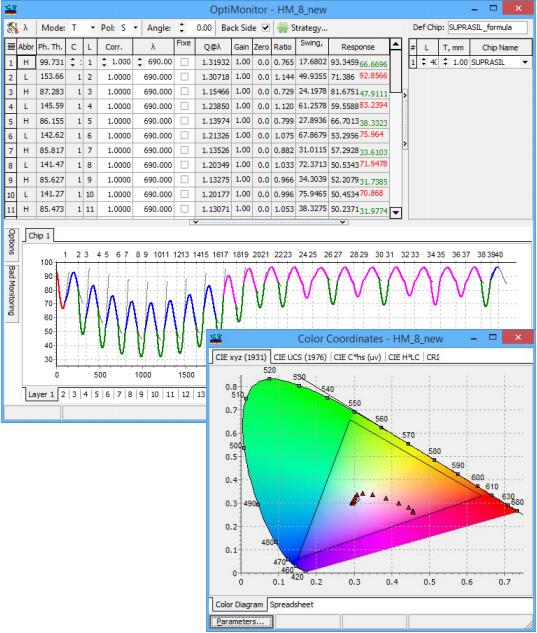Viewport: 537px width, 633px height.
Task: Click the 38.3275 swing value
Action: (x=312, y=209)
